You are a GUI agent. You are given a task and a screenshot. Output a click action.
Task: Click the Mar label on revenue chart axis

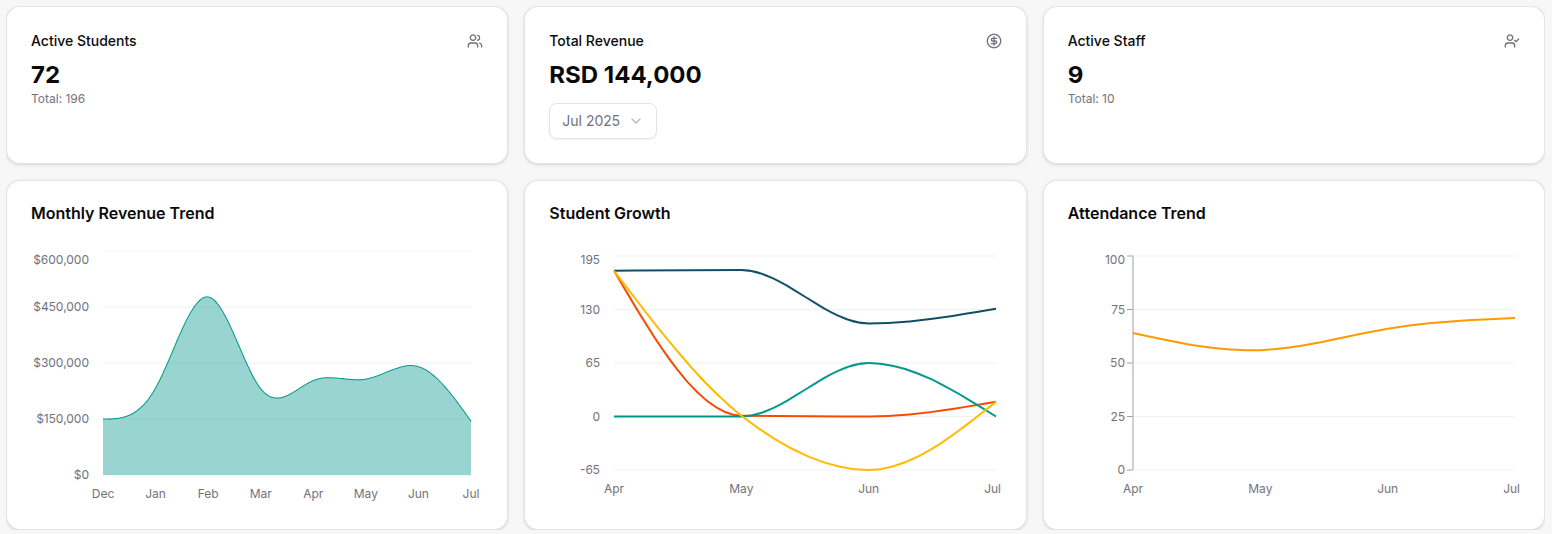(261, 494)
